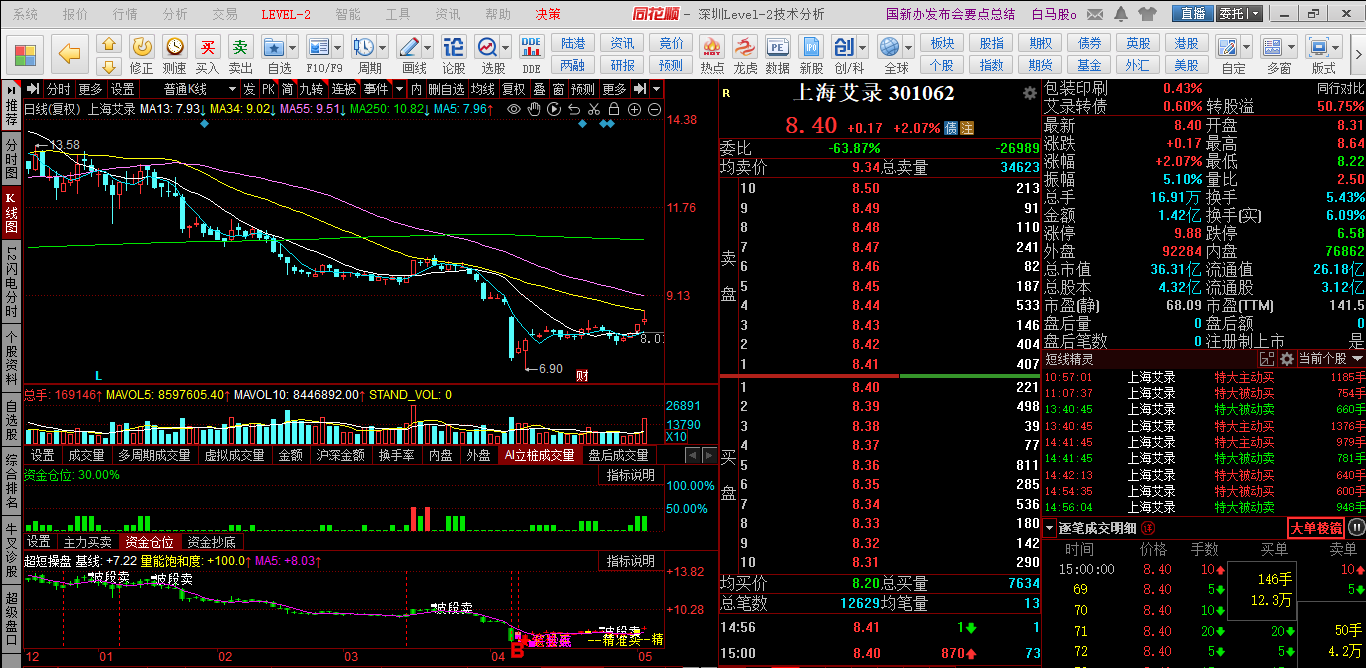Click the 陆港 button
The image size is (1366, 668).
click(x=574, y=43)
